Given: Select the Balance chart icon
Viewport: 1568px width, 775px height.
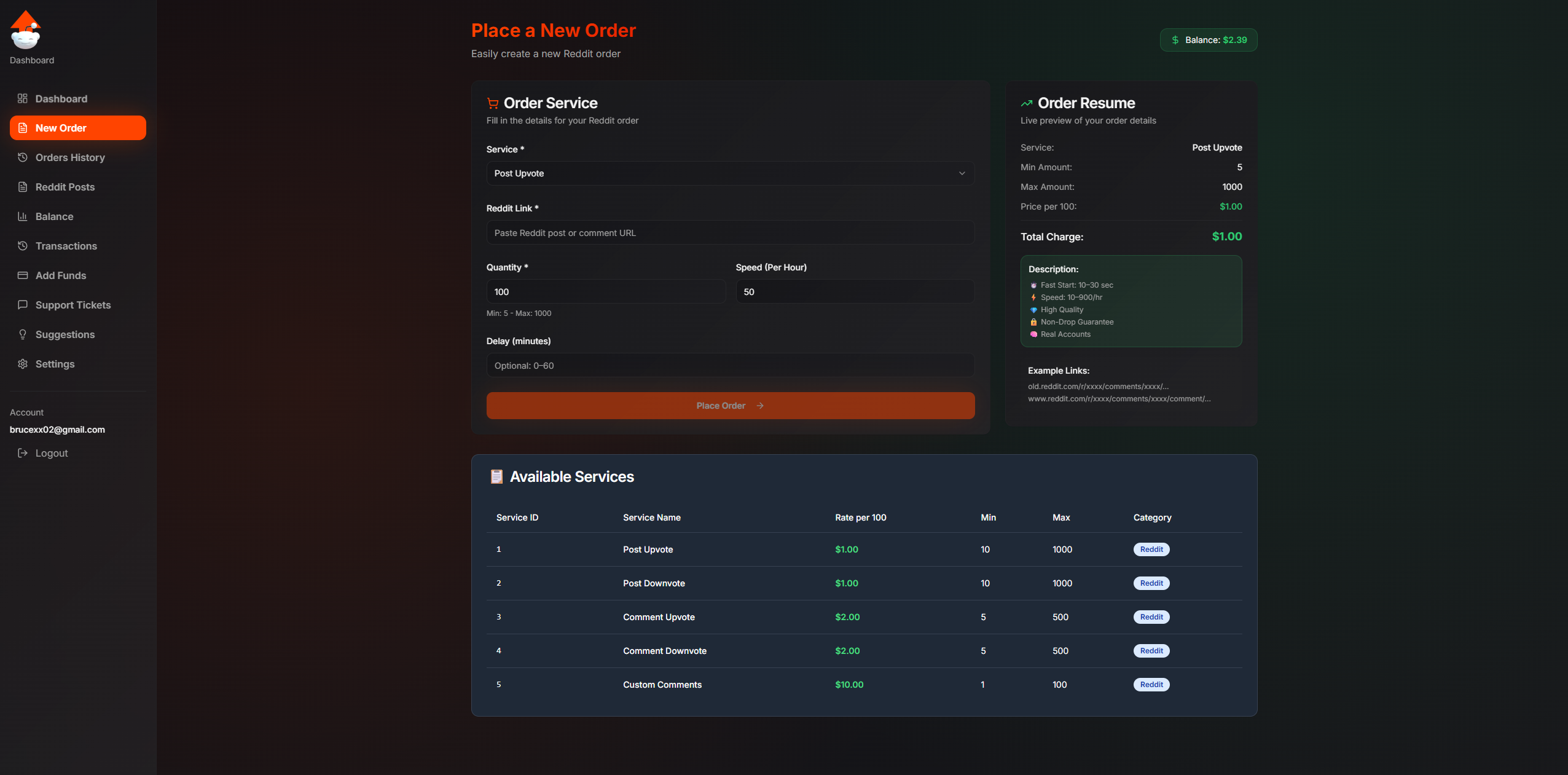Looking at the screenshot, I should [22, 216].
